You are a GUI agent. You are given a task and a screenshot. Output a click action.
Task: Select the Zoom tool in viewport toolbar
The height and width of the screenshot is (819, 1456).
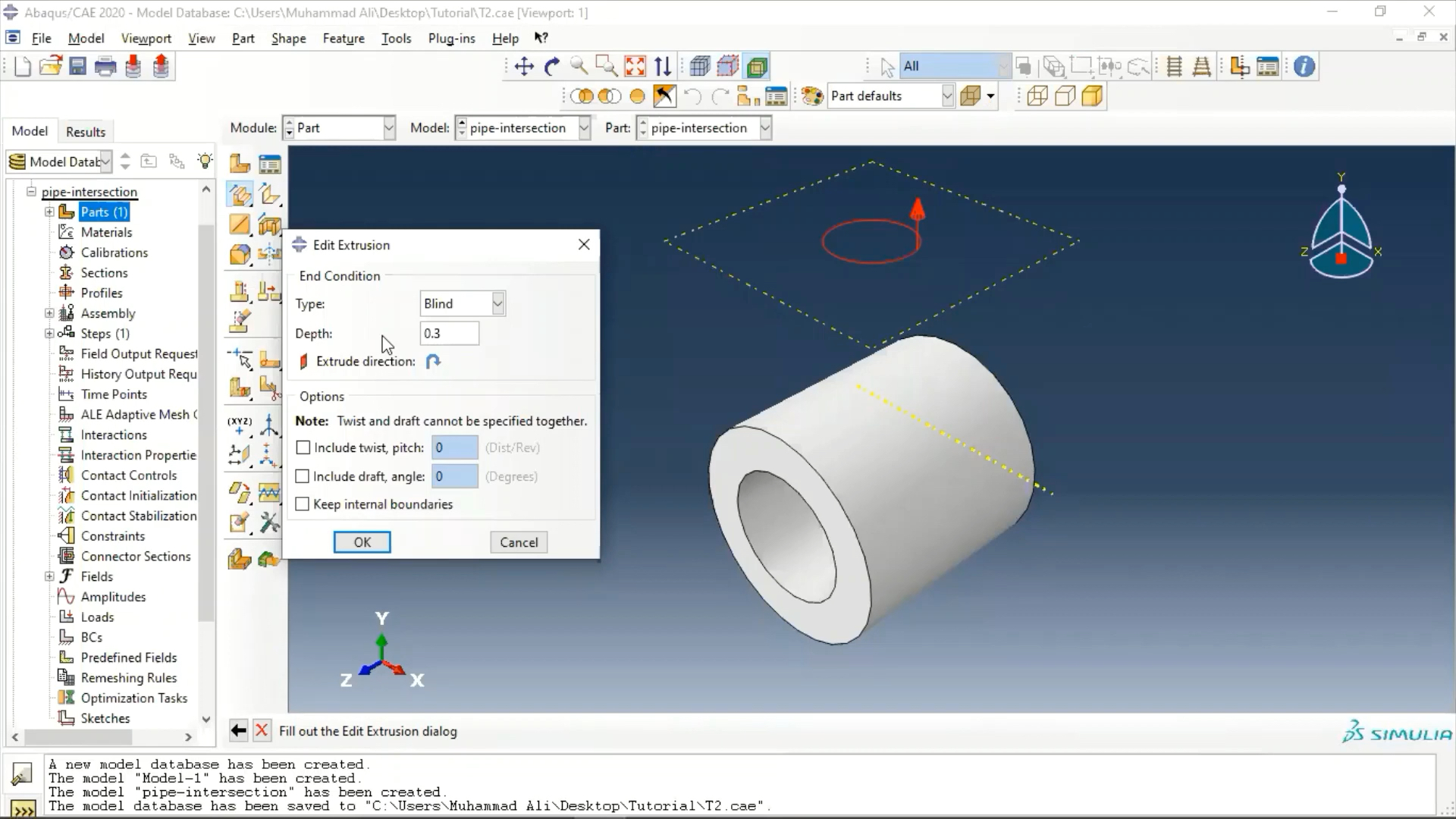point(579,66)
